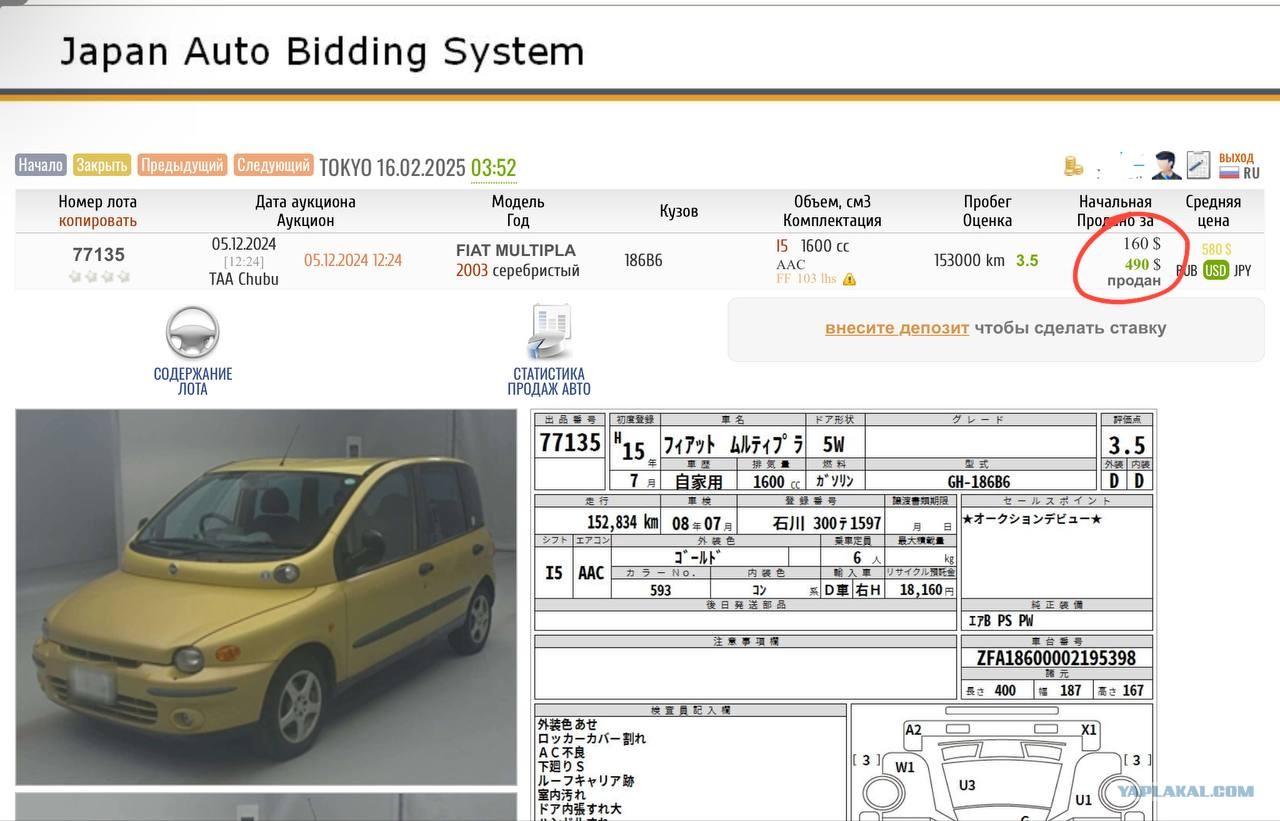Viewport: 1280px width, 821px height.
Task: Click the gold coins balance icon
Action: [x=1073, y=166]
